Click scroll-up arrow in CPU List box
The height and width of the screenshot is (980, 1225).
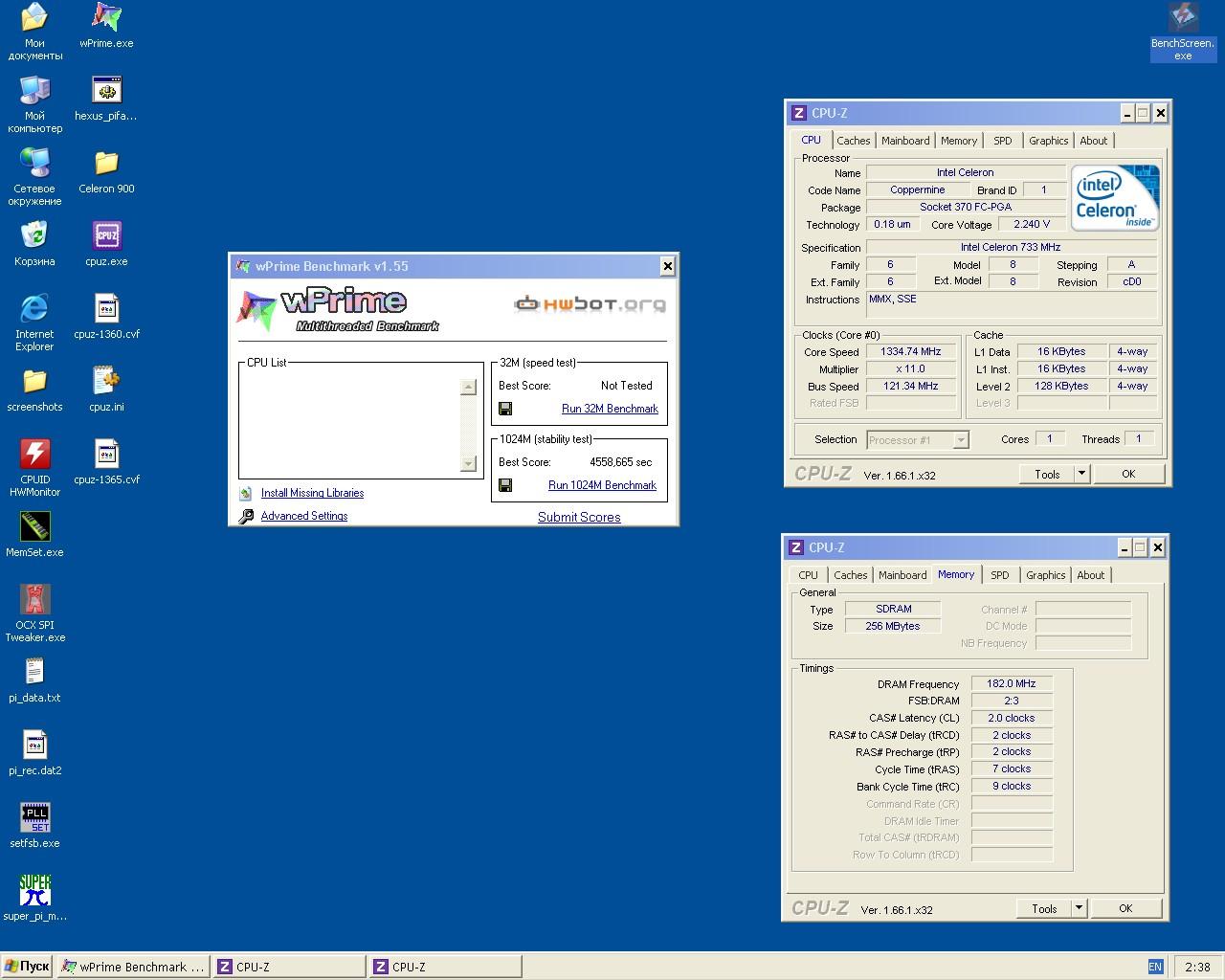tap(468, 388)
